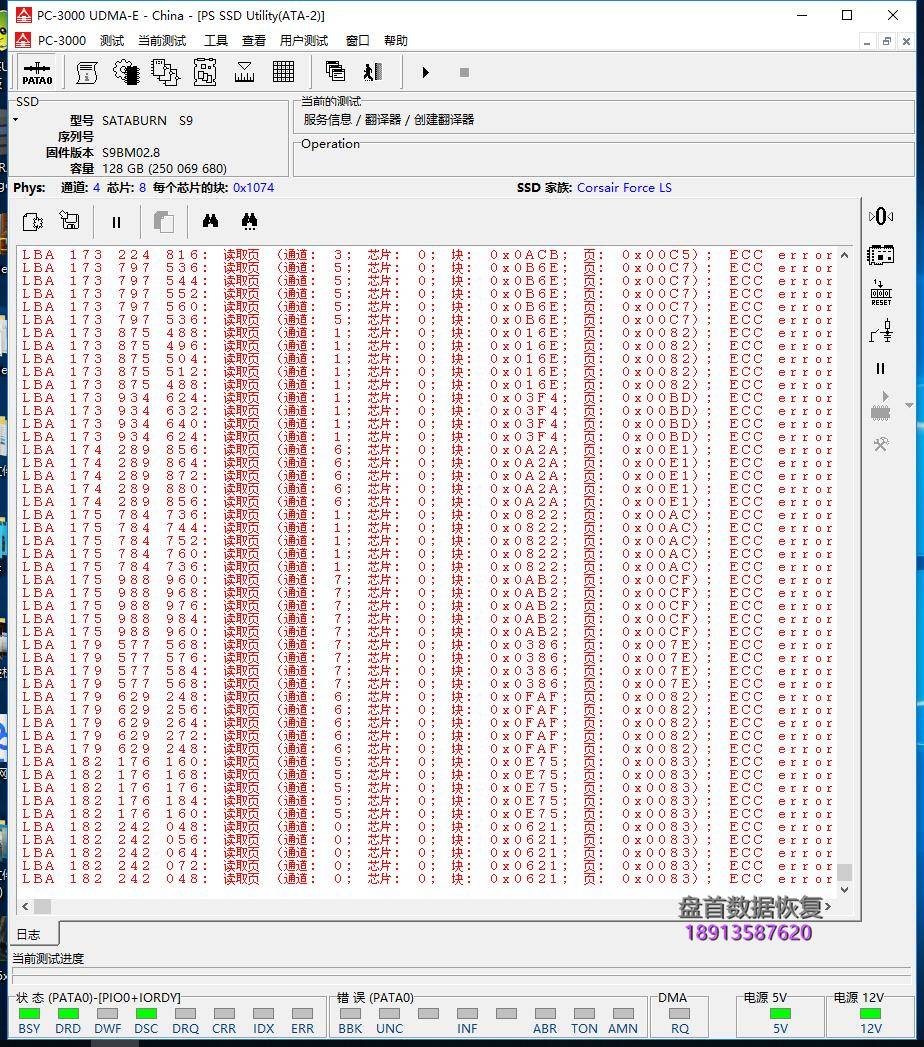Open the dropdown beside the grayed chip icon
The height and width of the screenshot is (1047, 924).
point(908,405)
